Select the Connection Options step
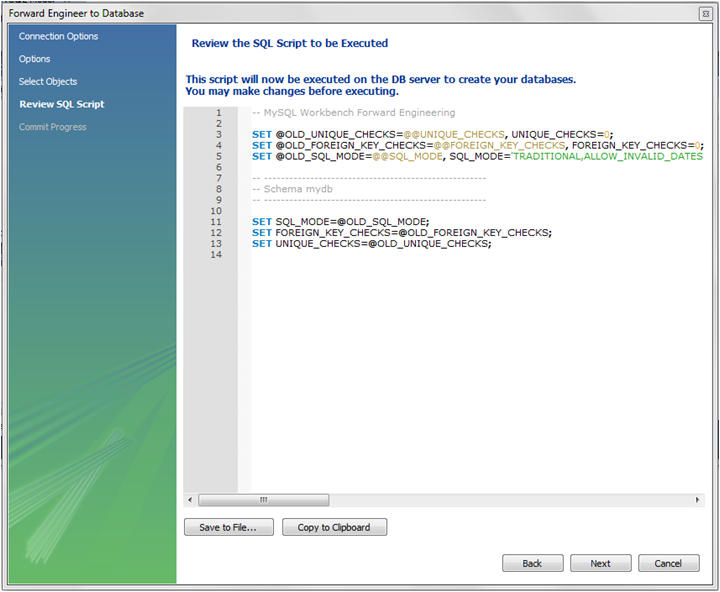Viewport: 720px width, 592px height. [58, 37]
